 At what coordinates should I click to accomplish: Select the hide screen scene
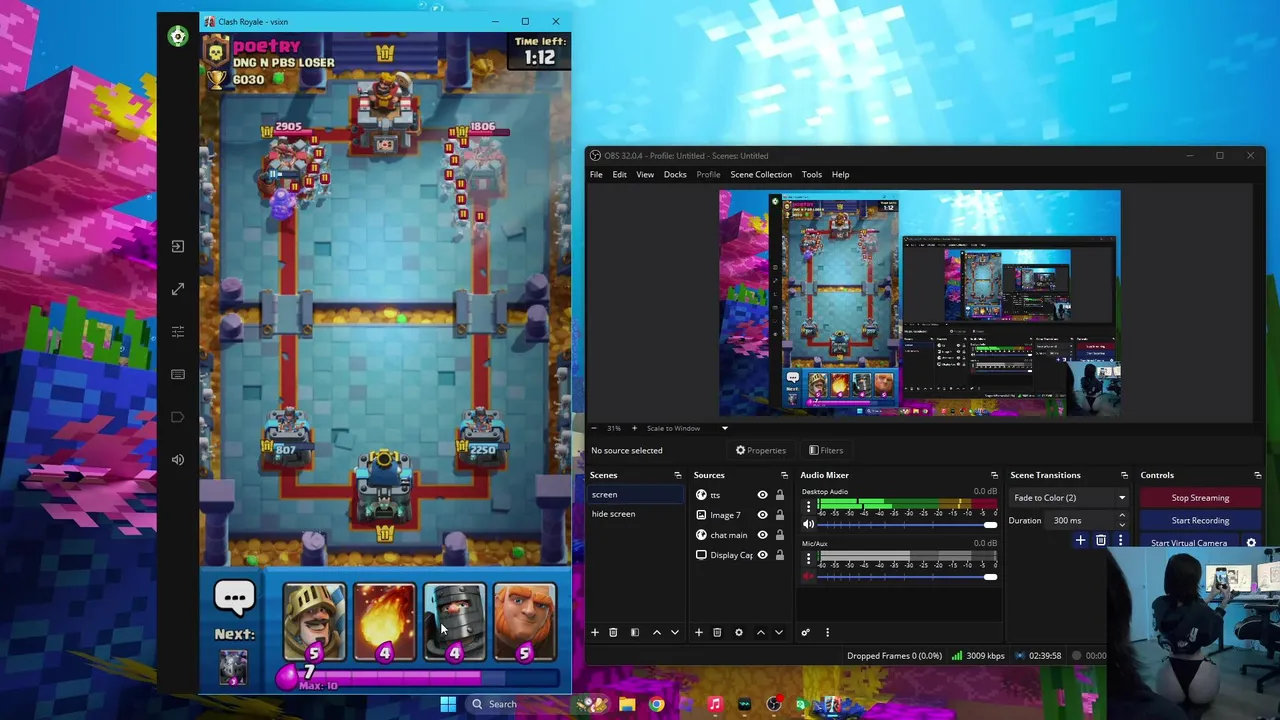point(637,514)
